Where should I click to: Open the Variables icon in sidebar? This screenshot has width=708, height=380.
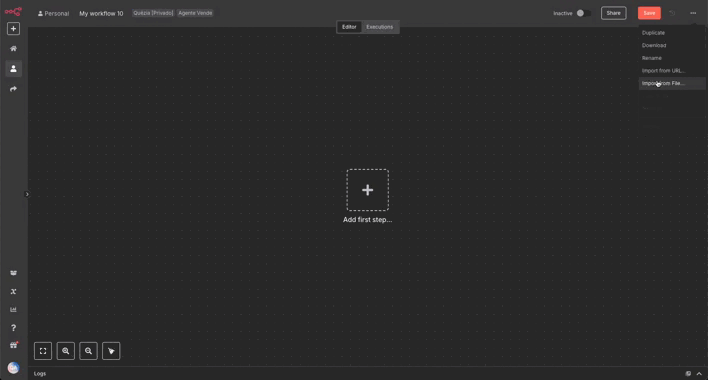(x=13, y=292)
